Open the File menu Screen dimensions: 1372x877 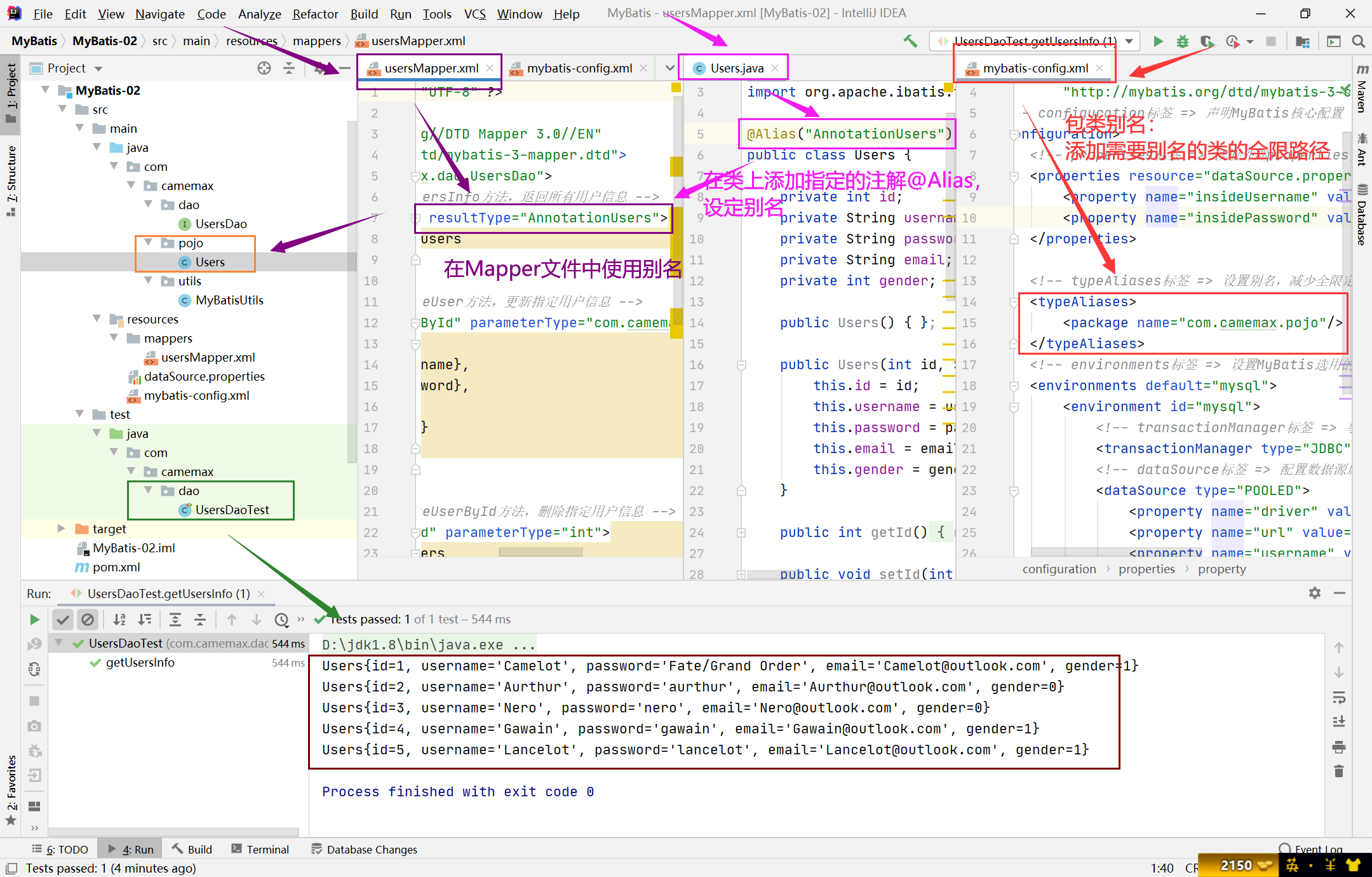point(43,14)
